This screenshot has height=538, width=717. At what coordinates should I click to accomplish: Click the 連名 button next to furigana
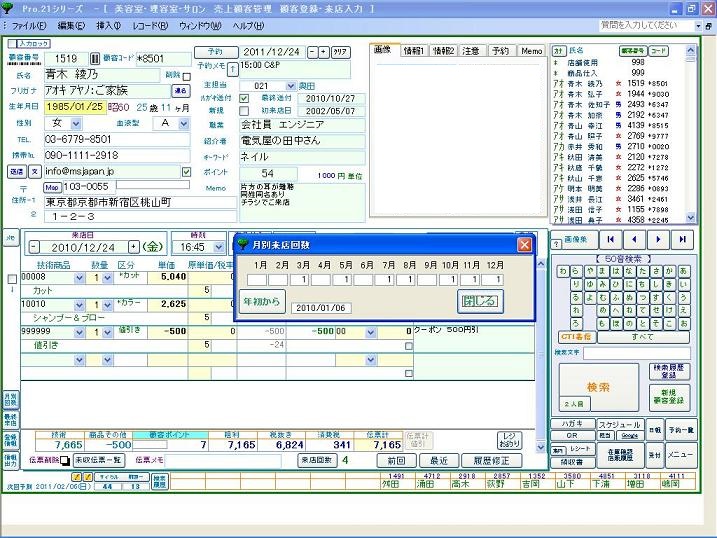tap(181, 91)
